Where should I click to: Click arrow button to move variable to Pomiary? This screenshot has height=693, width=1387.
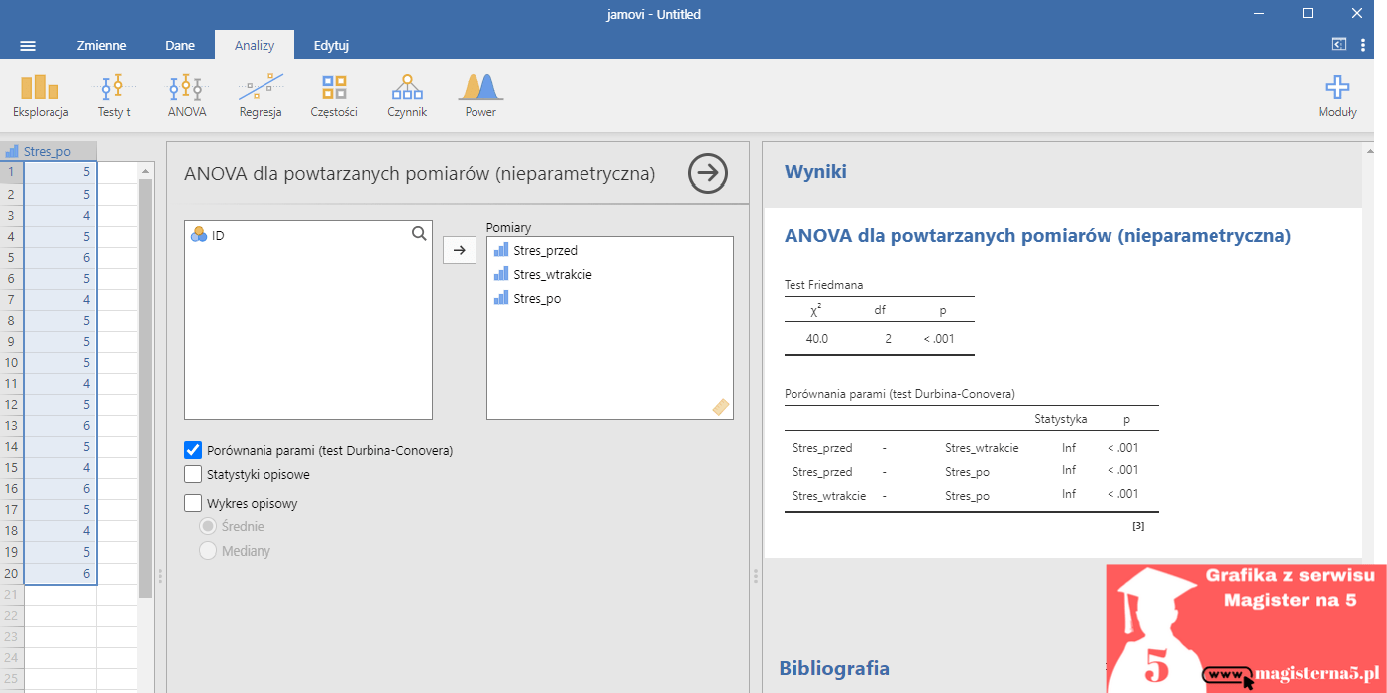click(460, 250)
